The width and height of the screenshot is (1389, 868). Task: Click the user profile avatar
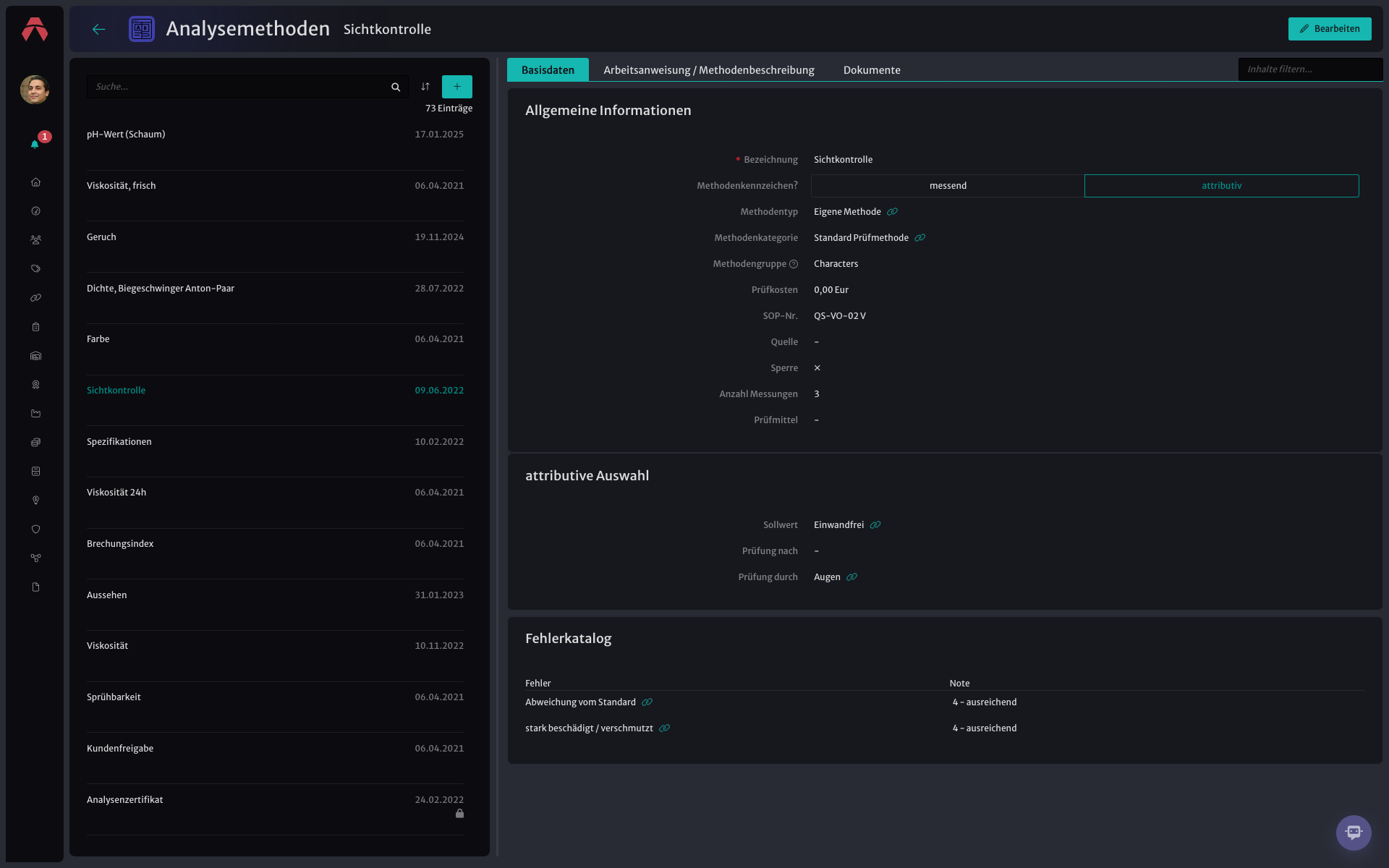tap(35, 90)
